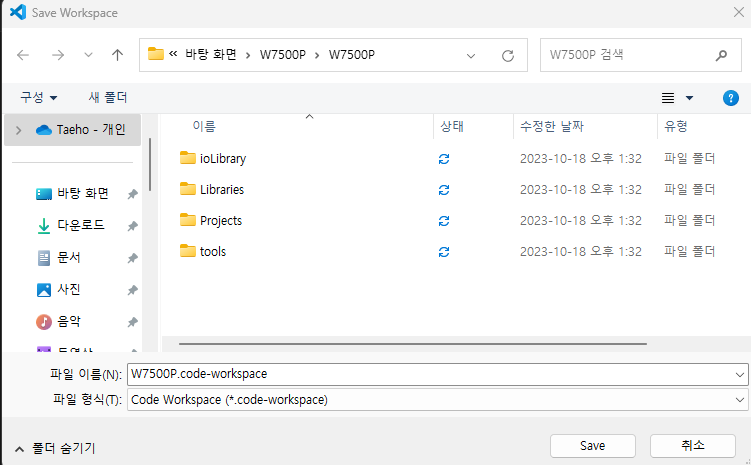Image resolution: width=751 pixels, height=465 pixels.
Task: Refresh the W7500P folder view
Action: point(508,56)
